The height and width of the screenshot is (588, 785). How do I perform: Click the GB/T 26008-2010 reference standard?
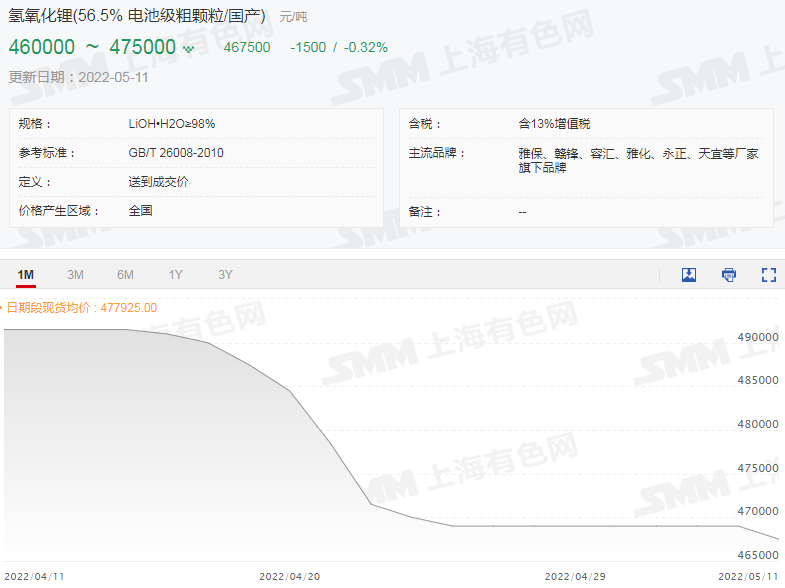(176, 153)
